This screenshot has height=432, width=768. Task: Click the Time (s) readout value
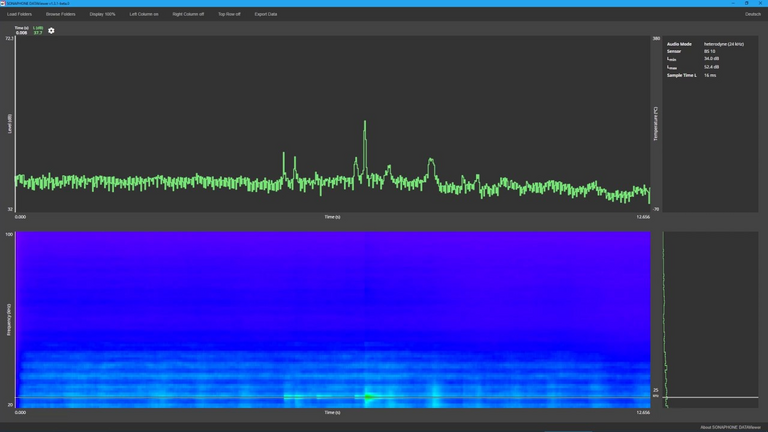tap(22, 33)
